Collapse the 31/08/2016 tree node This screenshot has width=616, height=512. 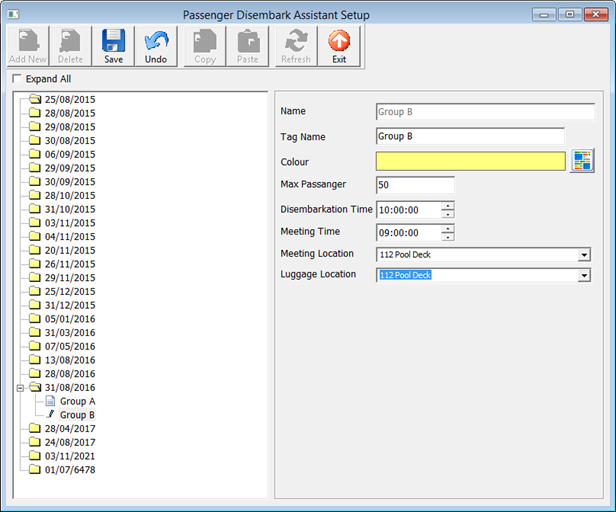pyautogui.click(x=20, y=388)
